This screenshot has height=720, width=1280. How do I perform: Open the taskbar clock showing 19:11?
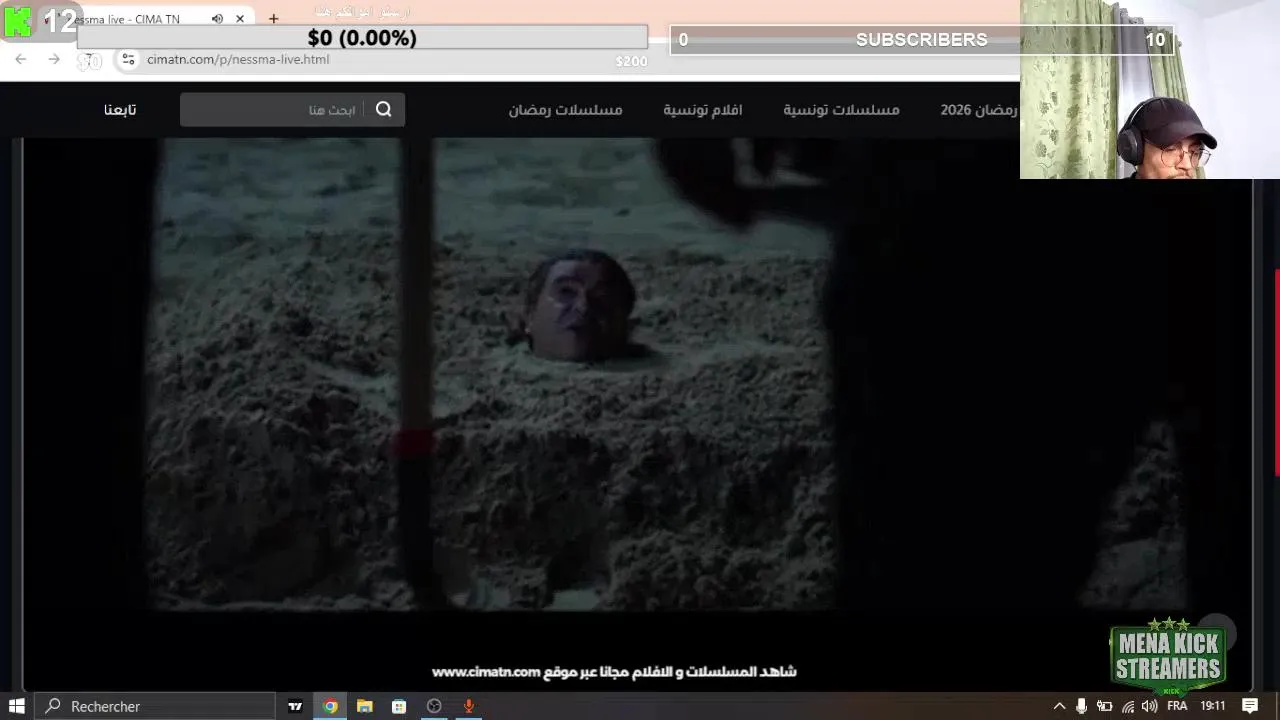click(x=1212, y=706)
